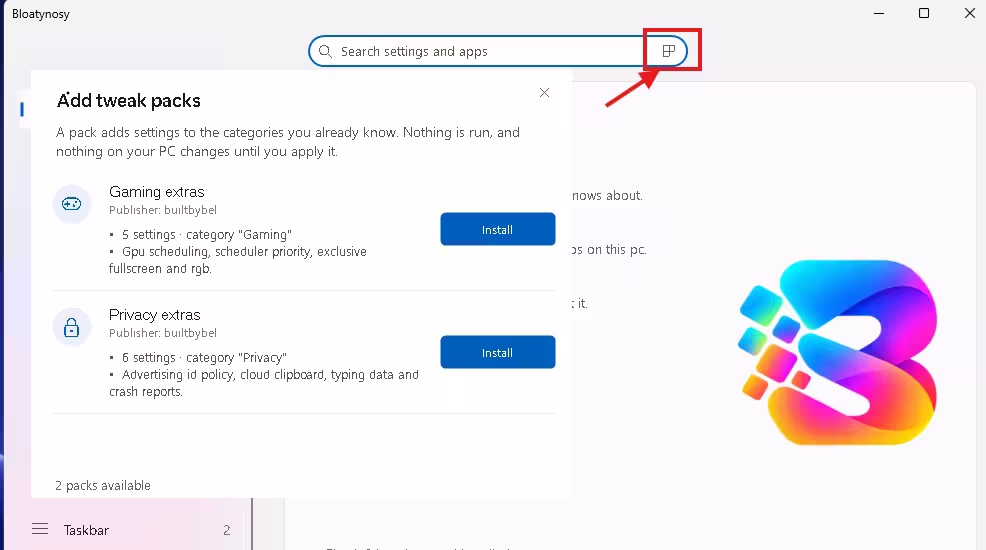Open the Taskbar category in sidebar
The image size is (986, 550).
[x=132, y=530]
